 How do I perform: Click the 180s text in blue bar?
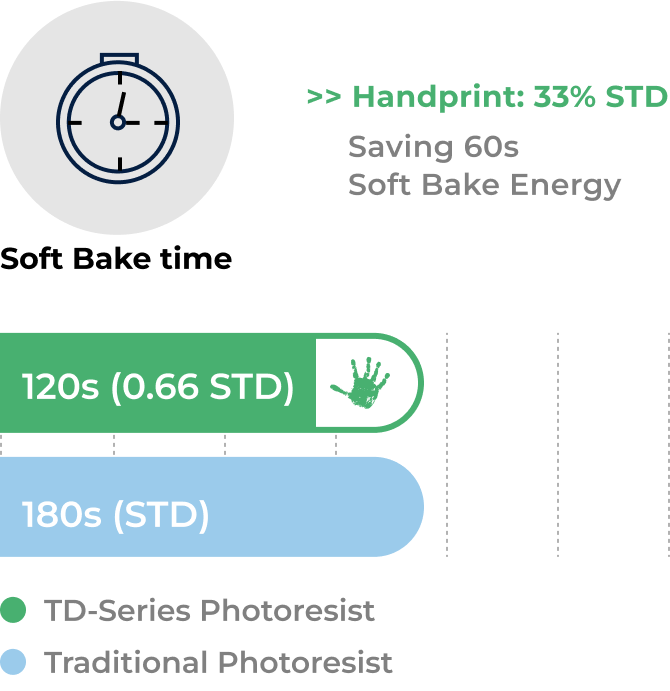(62, 514)
